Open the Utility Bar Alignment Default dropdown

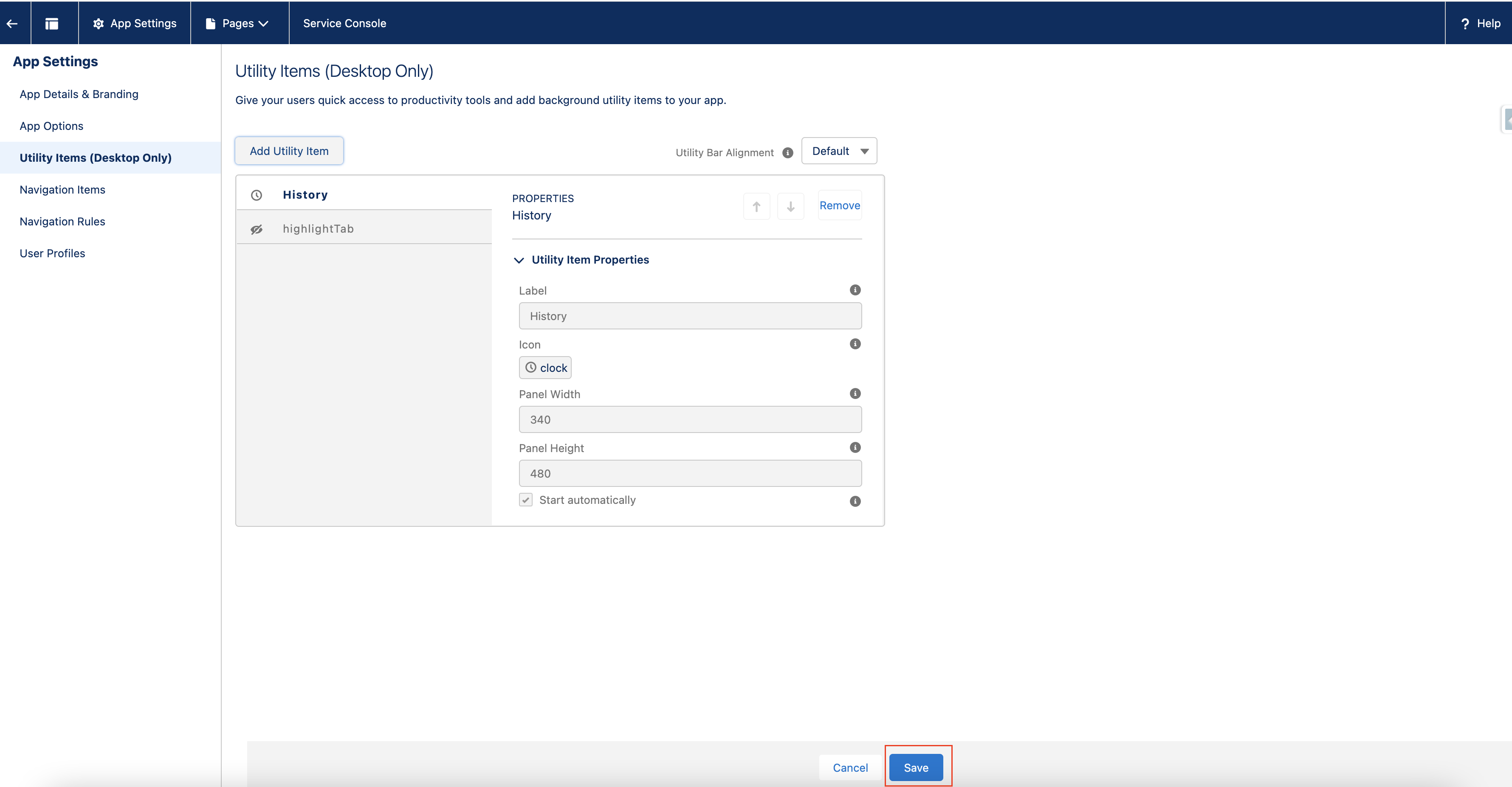(x=839, y=151)
